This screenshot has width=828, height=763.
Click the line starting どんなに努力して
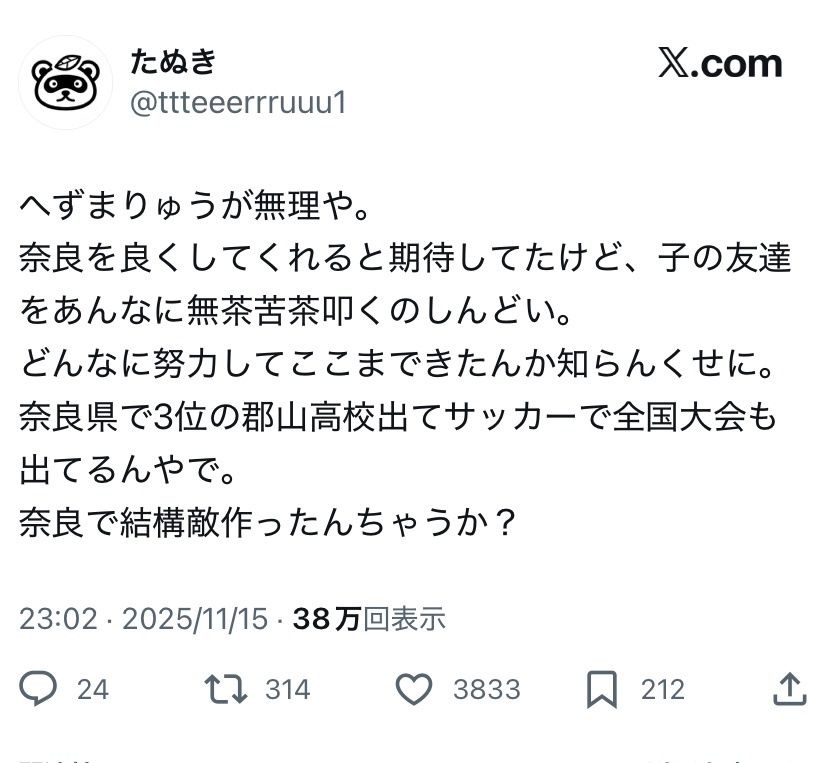click(397, 365)
